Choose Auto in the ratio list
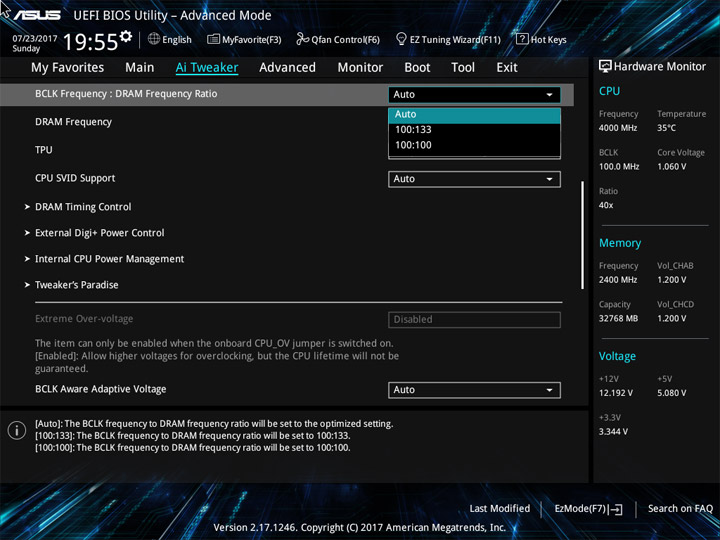 tap(474, 114)
